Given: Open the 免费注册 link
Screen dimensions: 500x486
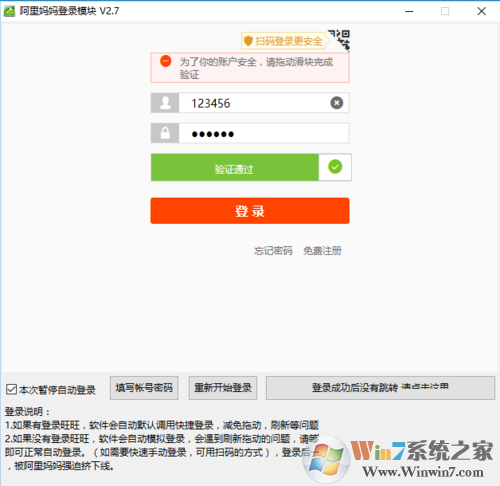Looking at the screenshot, I should [322, 251].
